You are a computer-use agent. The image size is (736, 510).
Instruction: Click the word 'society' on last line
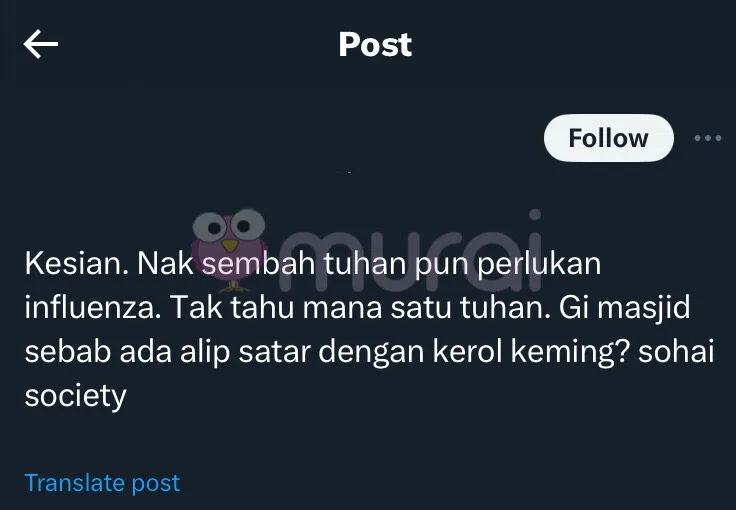coord(76,397)
